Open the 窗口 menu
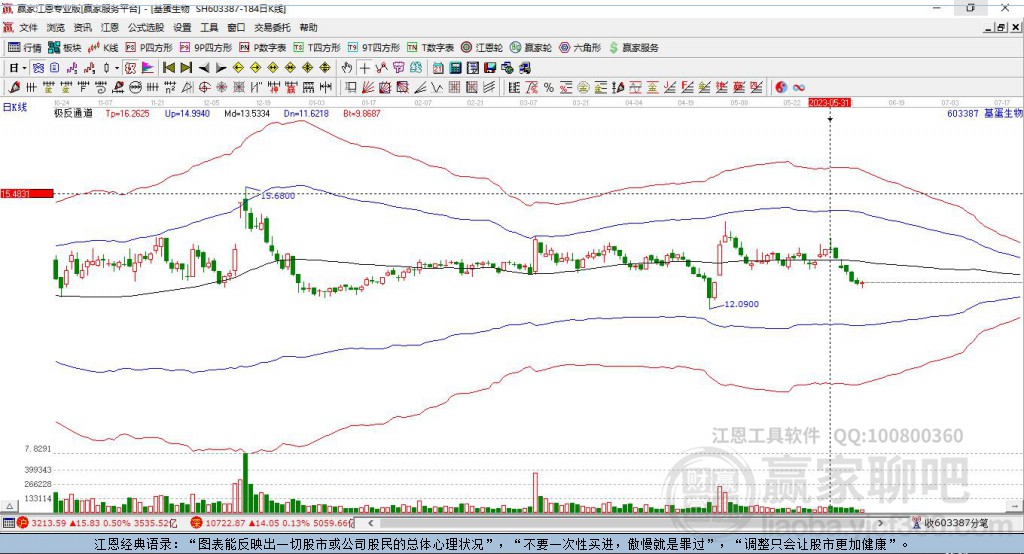 click(236, 27)
